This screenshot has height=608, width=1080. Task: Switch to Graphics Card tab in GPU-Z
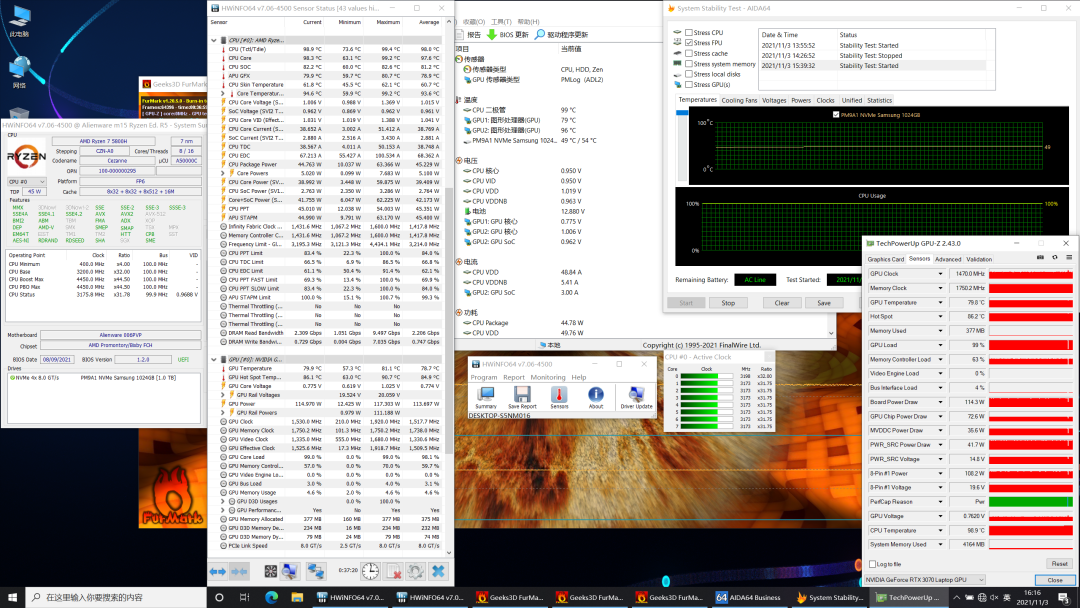coord(886,260)
